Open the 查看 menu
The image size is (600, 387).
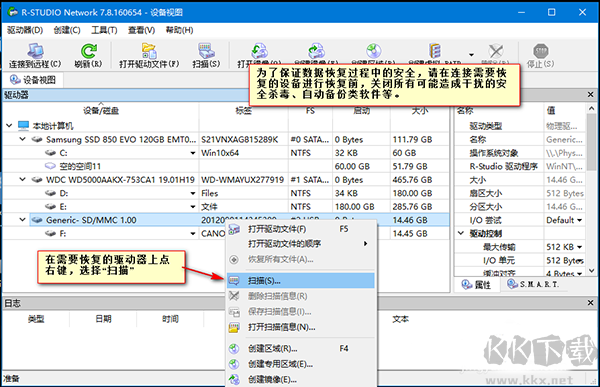(141, 30)
